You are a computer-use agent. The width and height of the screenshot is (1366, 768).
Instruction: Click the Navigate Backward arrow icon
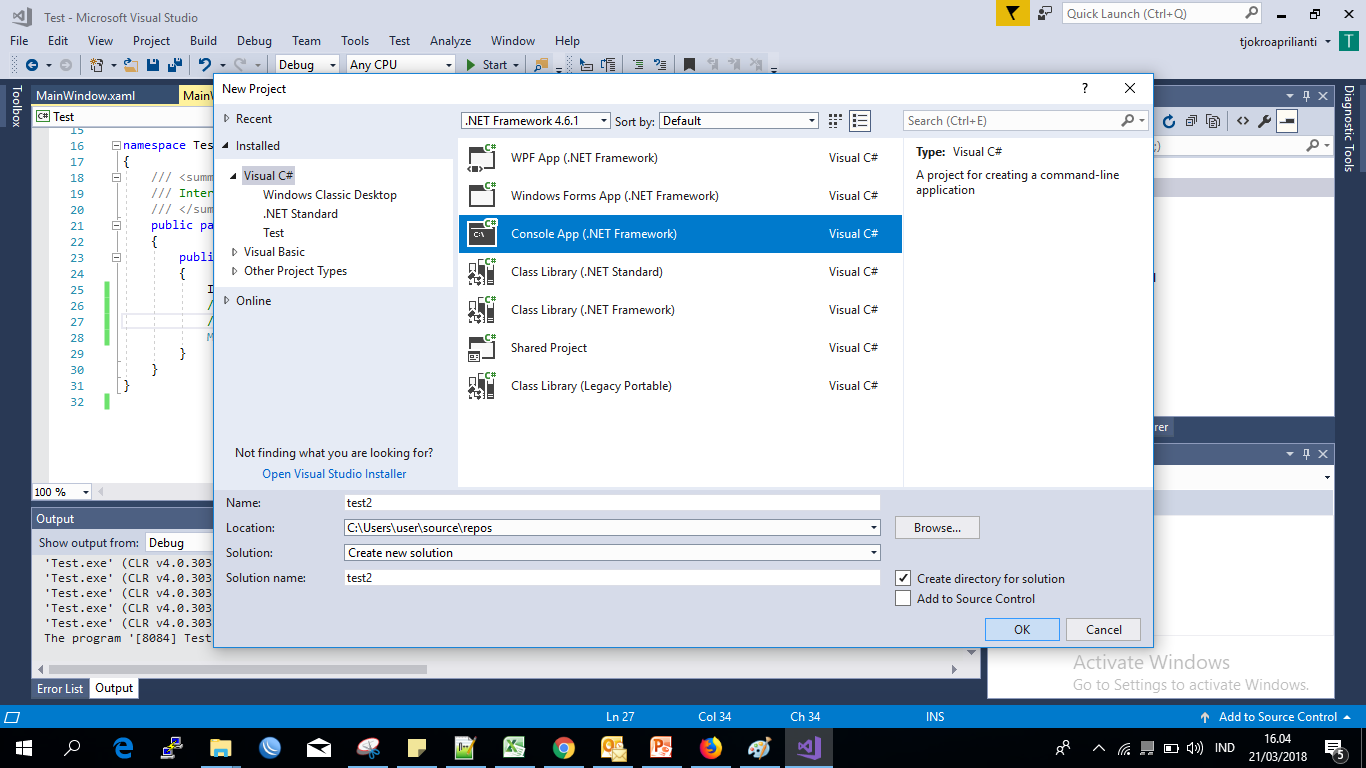33,64
